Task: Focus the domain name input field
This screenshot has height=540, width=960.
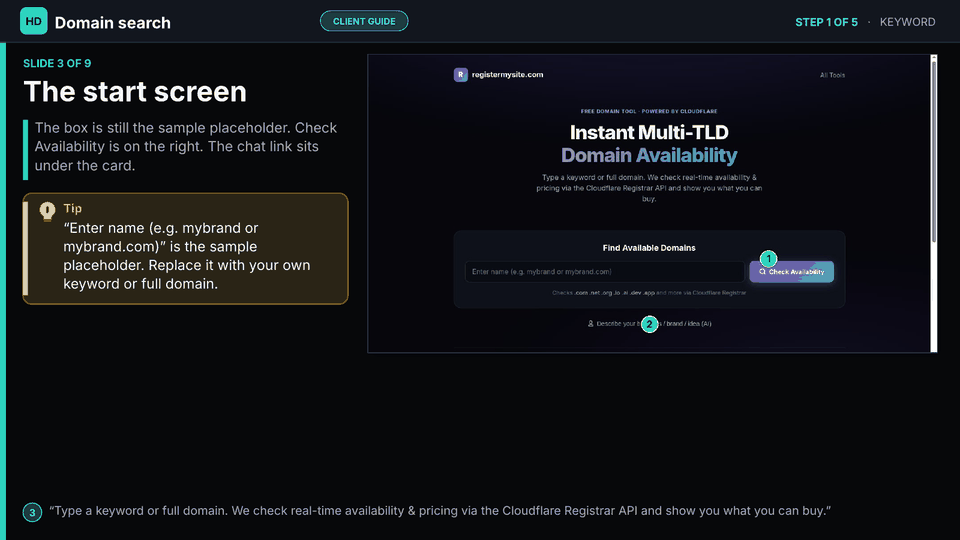Action: pos(605,272)
